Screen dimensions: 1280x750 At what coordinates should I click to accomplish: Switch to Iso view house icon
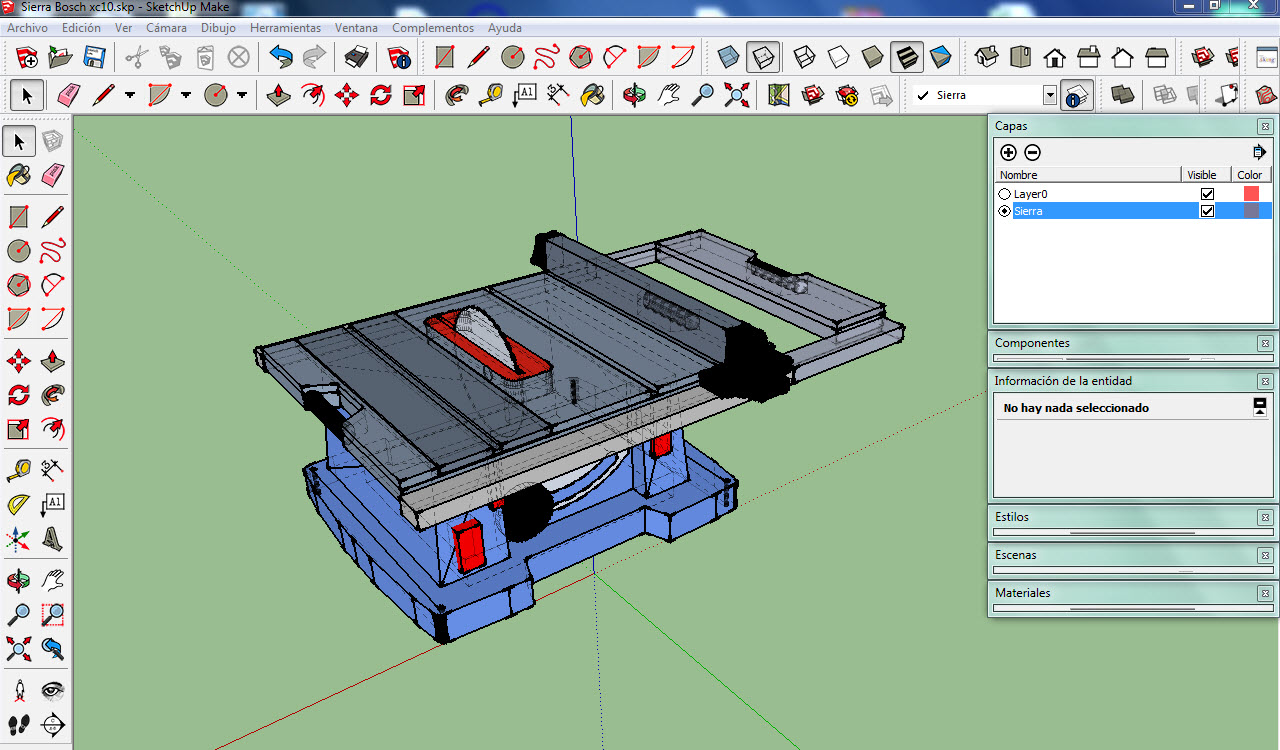(987, 57)
